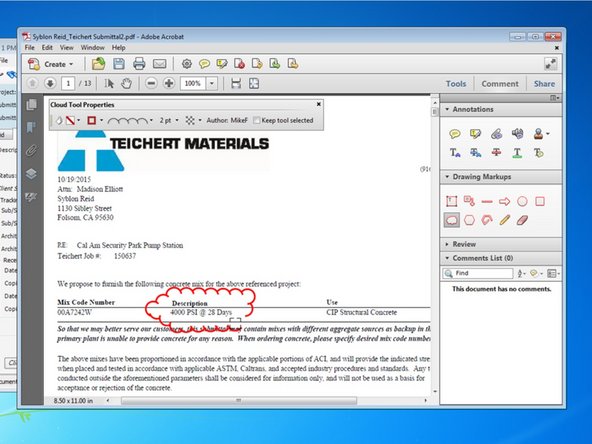Click the page number field showing 1
The image size is (592, 444).
(68, 83)
